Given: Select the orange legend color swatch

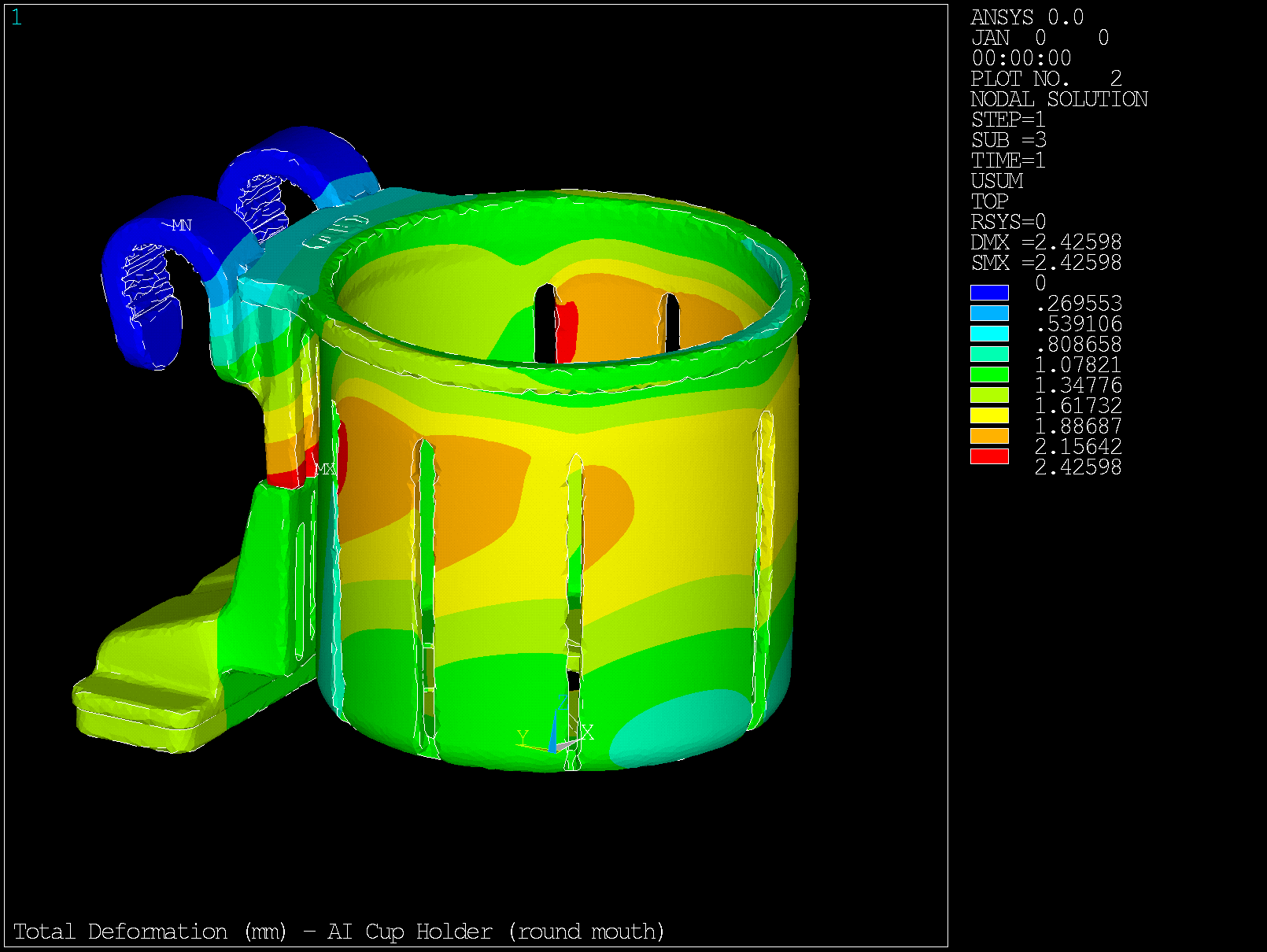Looking at the screenshot, I should click(989, 436).
